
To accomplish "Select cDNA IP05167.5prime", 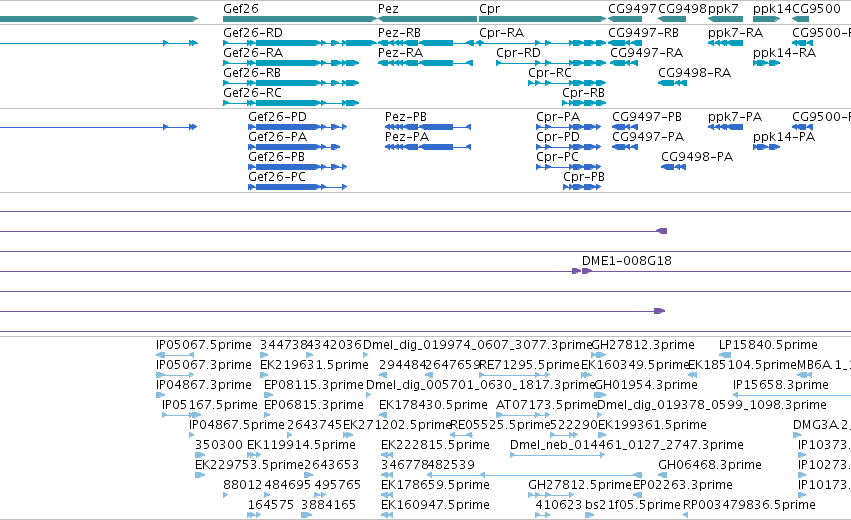I will pos(209,405).
